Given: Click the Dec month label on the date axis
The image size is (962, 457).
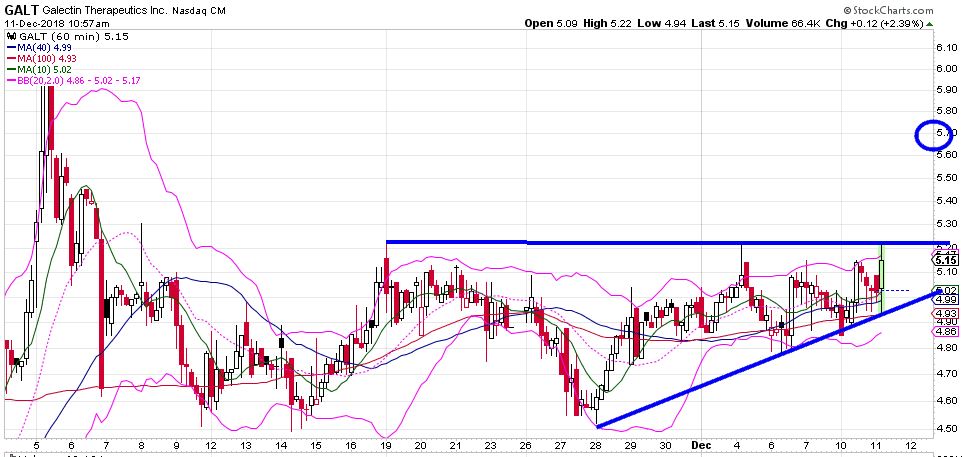Looking at the screenshot, I should [700, 445].
